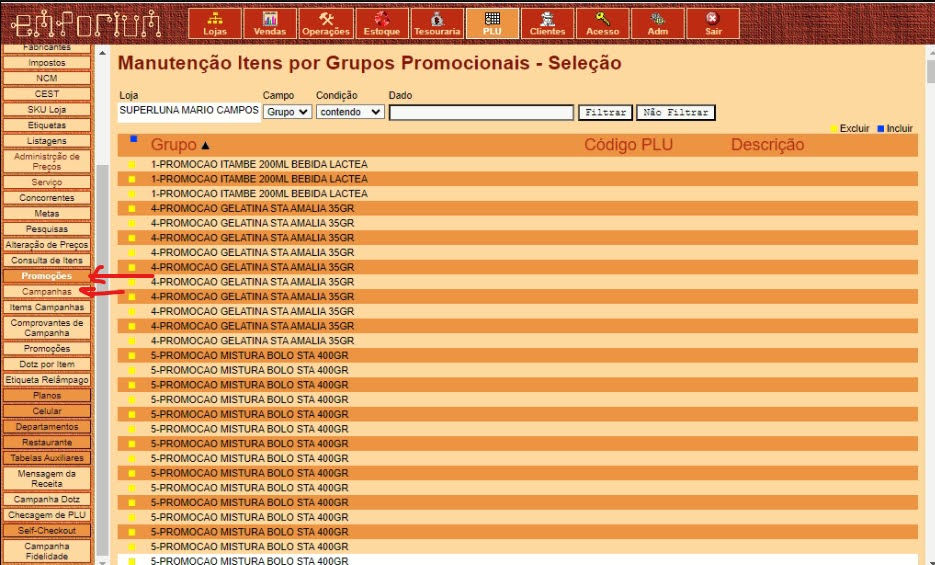Open Metas in the side menu

point(47,213)
